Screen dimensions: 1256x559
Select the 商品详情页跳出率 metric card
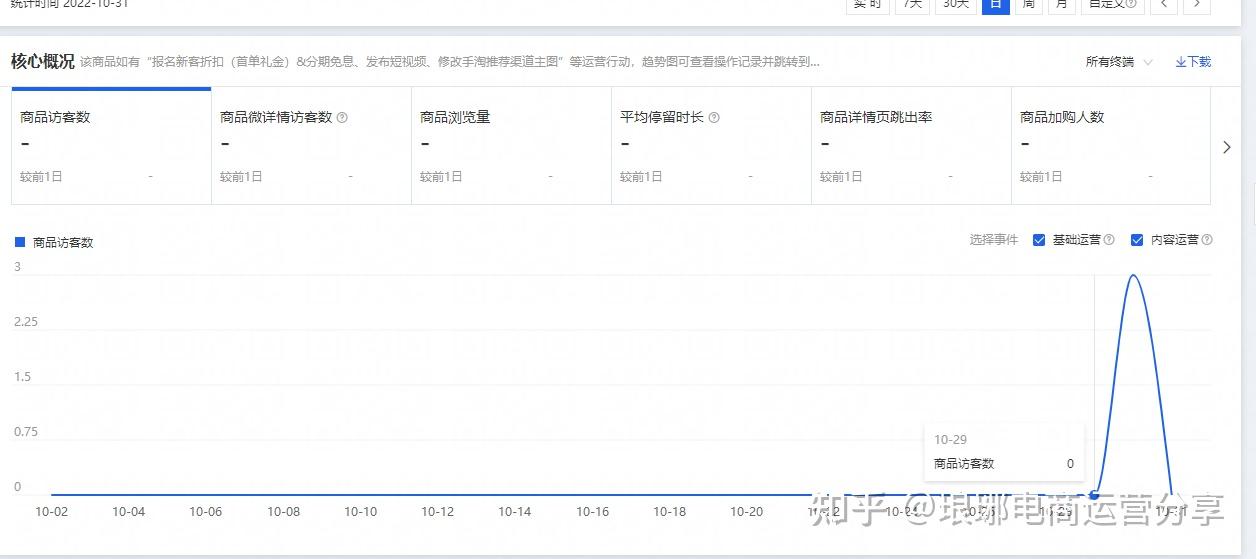pos(911,146)
